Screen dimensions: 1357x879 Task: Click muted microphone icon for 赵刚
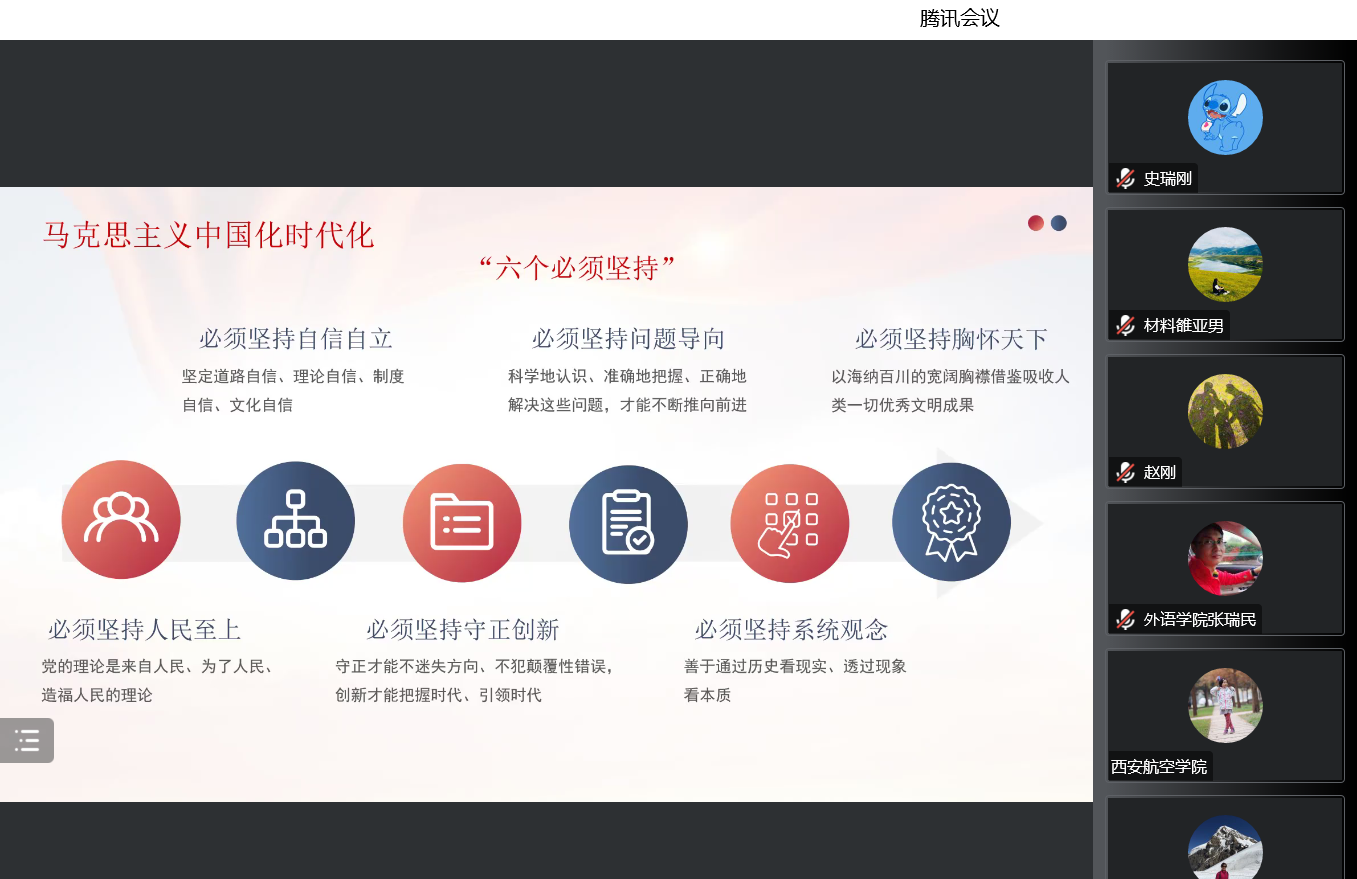pos(1125,473)
